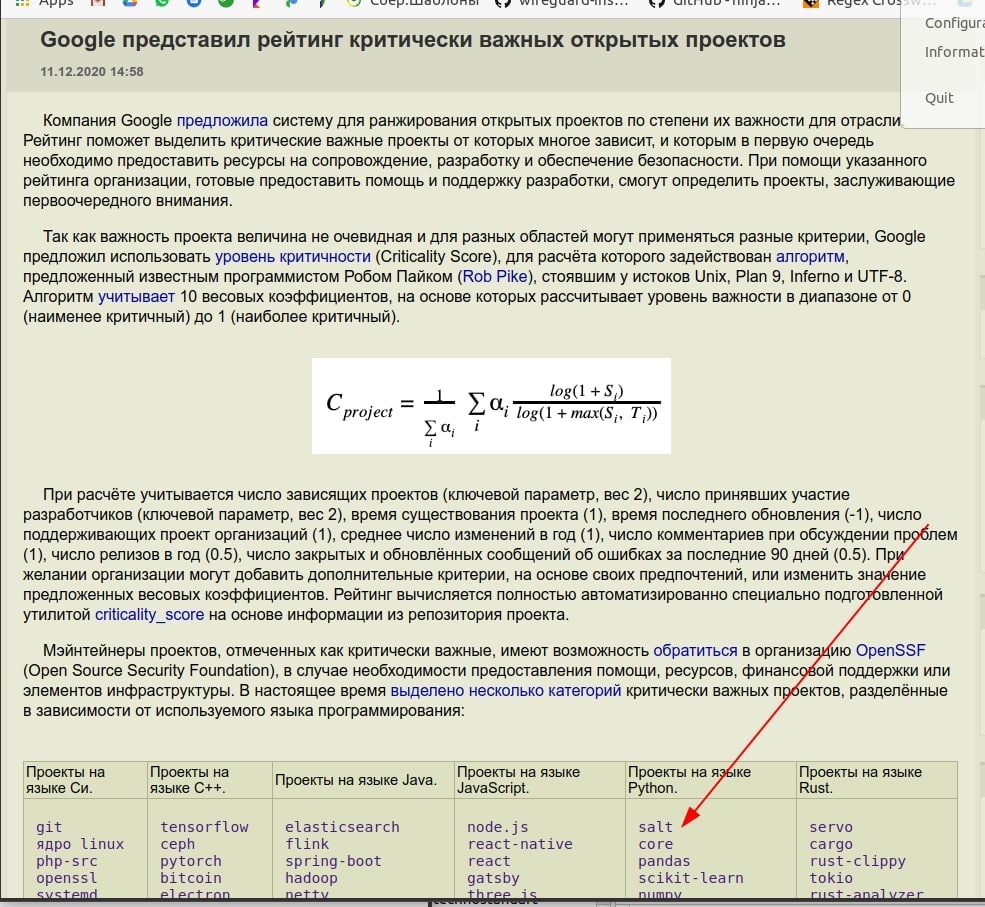
Task: Select 'php-src' in the table
Action: coord(67,861)
